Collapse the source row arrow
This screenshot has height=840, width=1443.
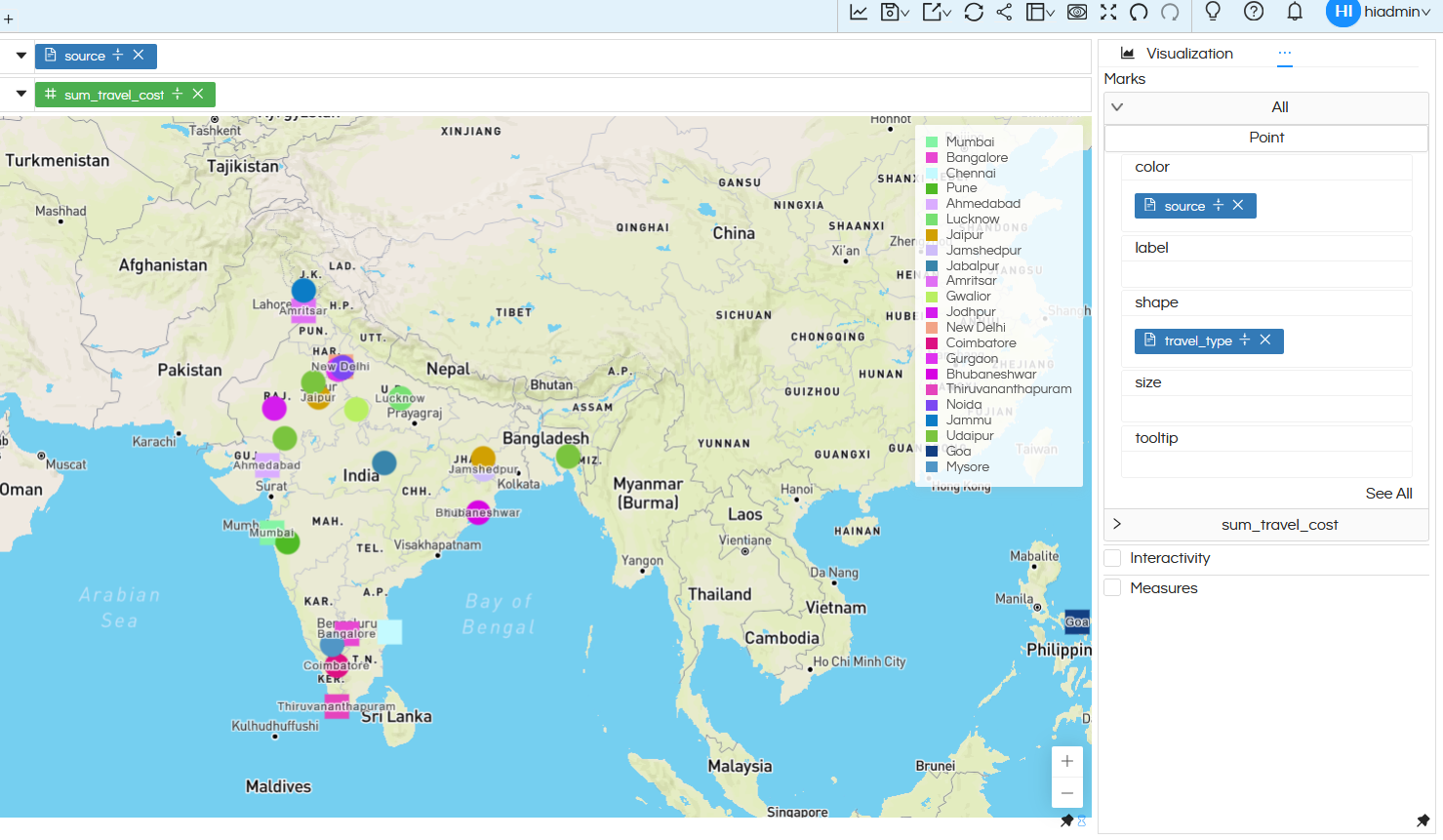(x=20, y=56)
